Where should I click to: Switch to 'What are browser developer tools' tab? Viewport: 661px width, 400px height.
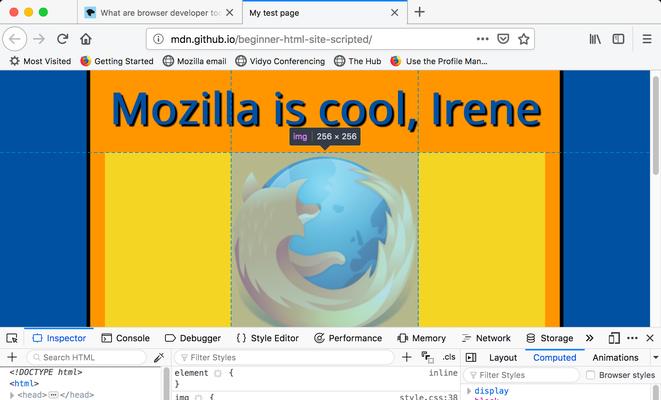coord(160,13)
